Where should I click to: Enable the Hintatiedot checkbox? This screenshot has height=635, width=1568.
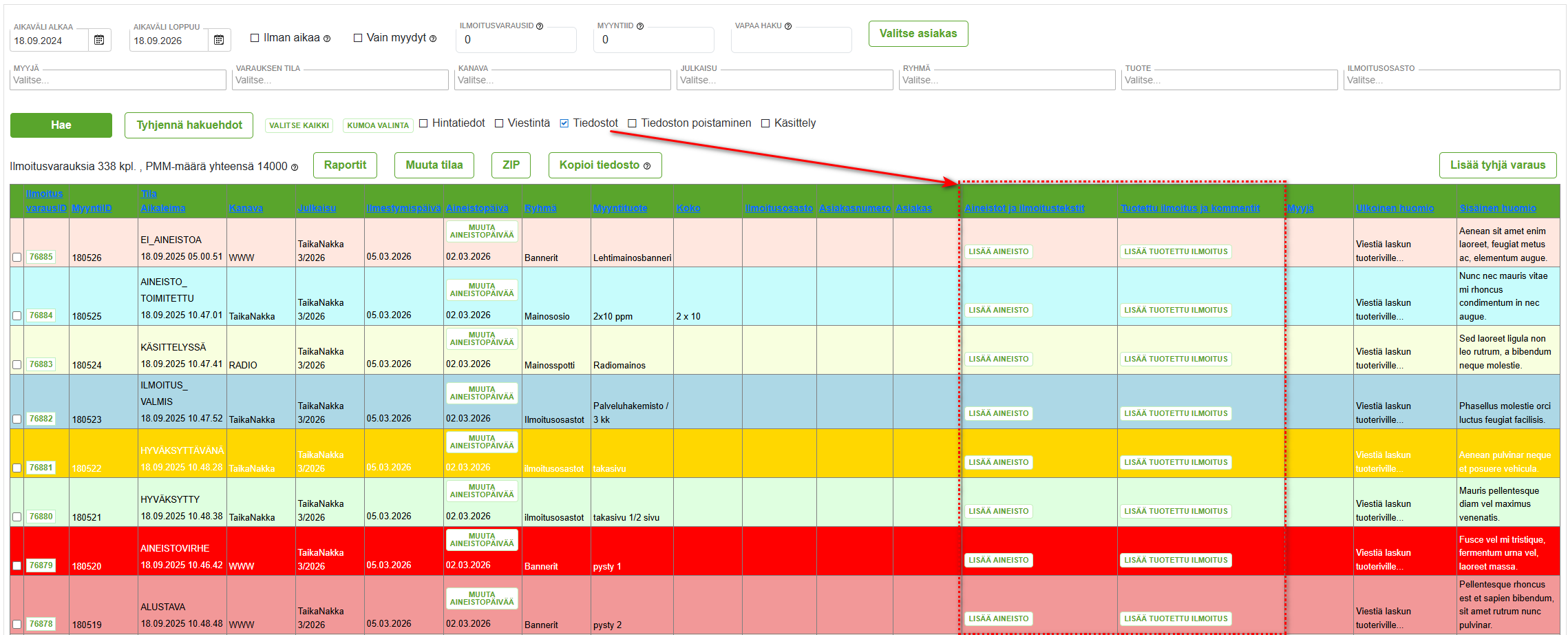[x=424, y=123]
